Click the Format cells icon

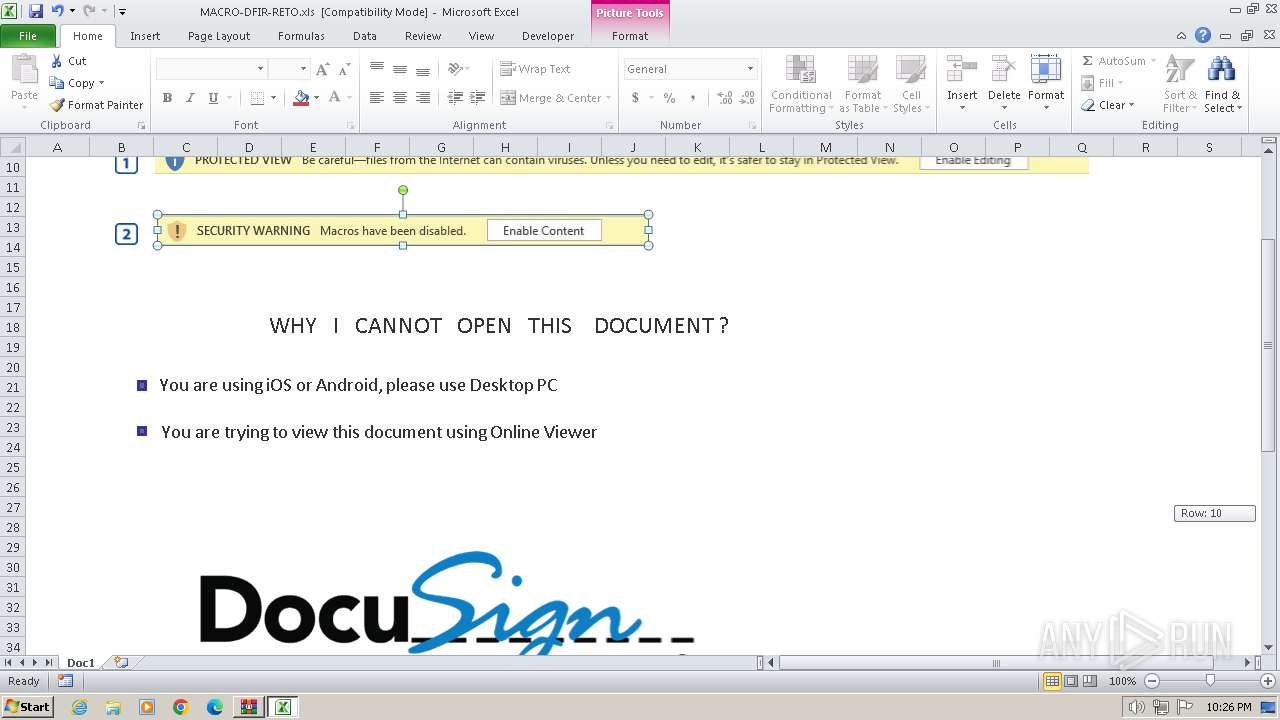coord(1046,70)
